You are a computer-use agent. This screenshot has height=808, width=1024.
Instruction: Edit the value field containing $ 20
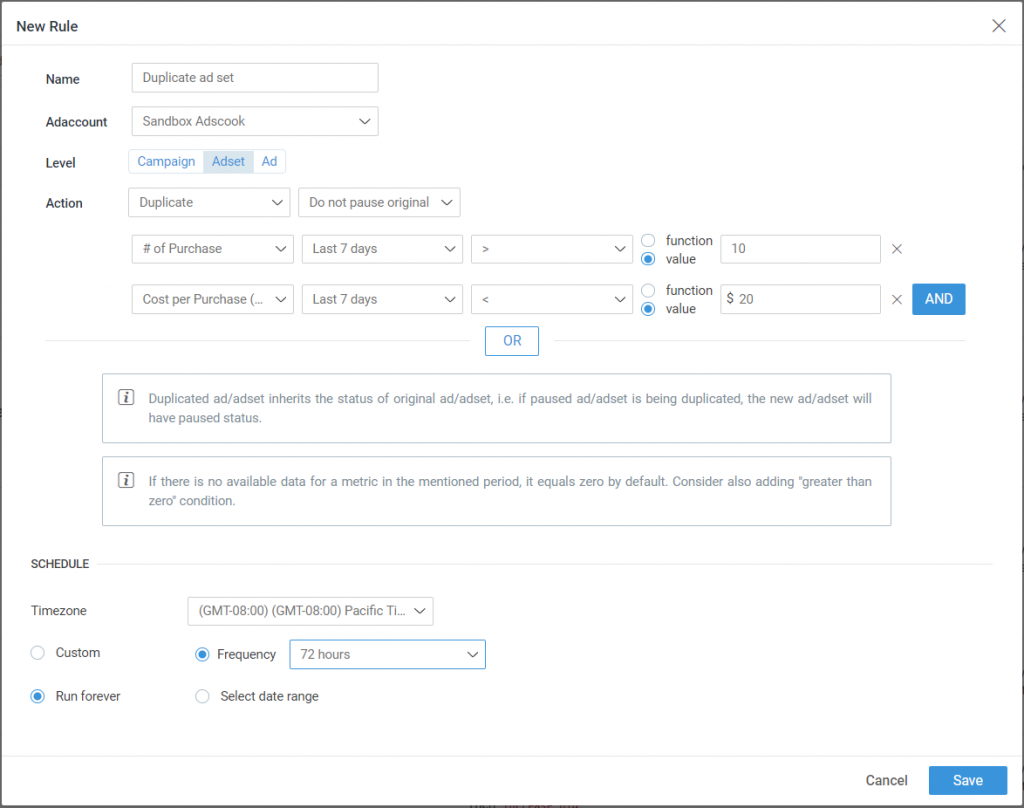click(x=800, y=299)
